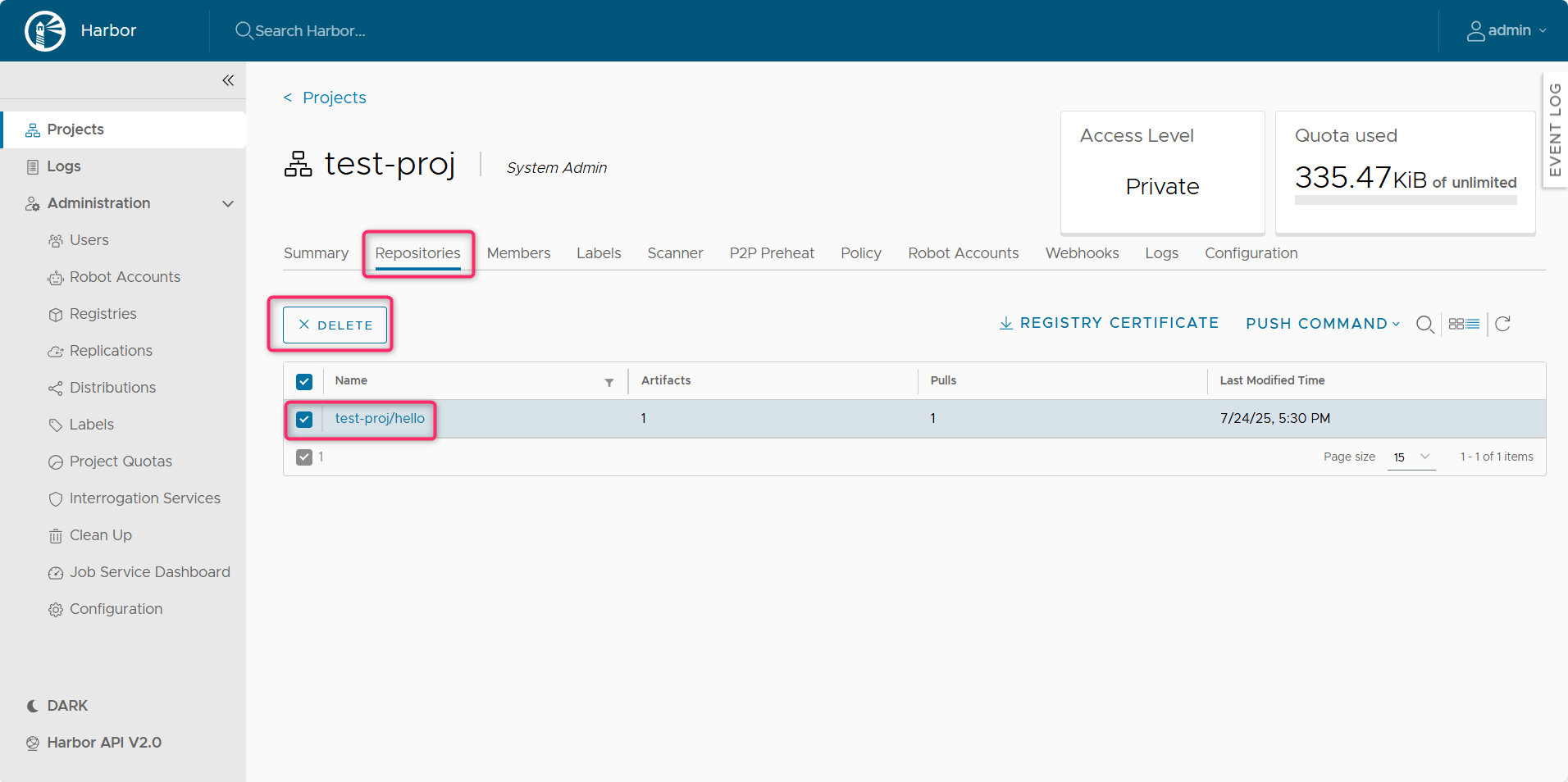The width and height of the screenshot is (1568, 782).
Task: Open the Members tab
Action: pyautogui.click(x=518, y=253)
